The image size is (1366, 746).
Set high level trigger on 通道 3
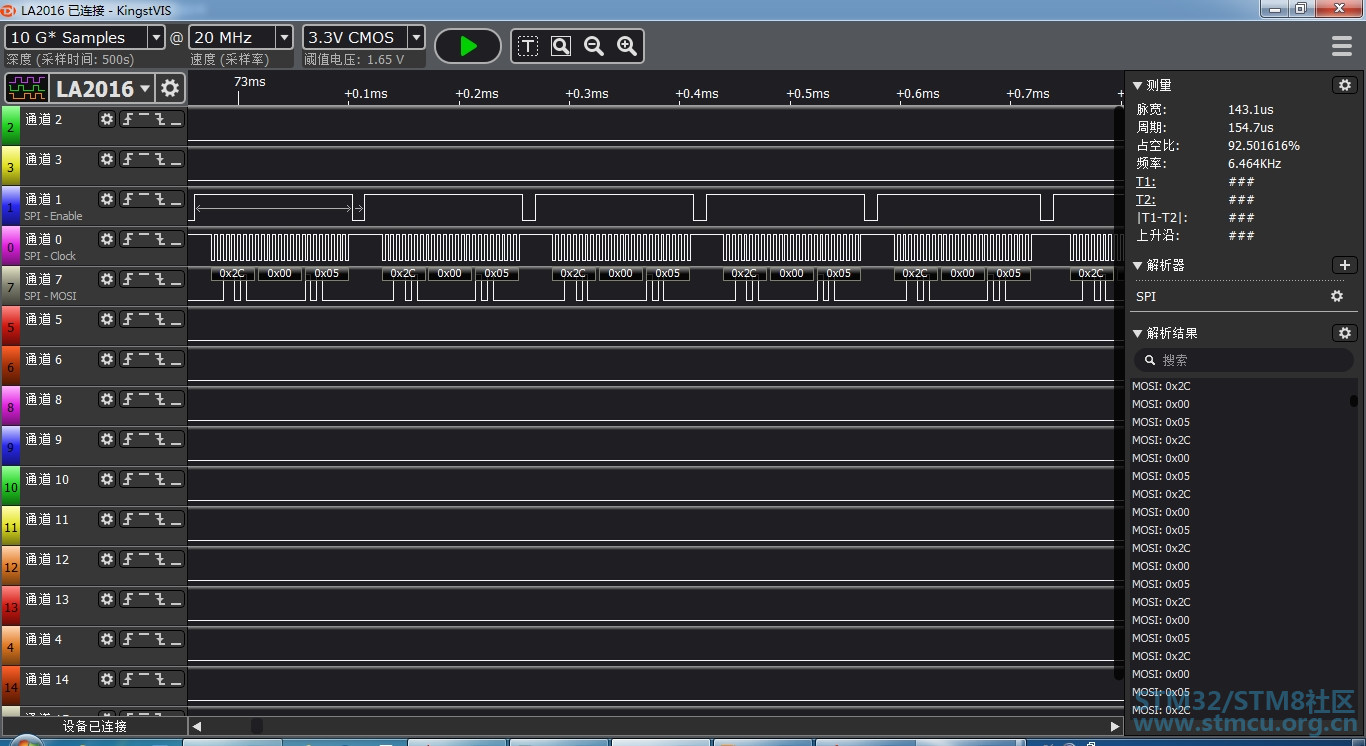(144, 159)
